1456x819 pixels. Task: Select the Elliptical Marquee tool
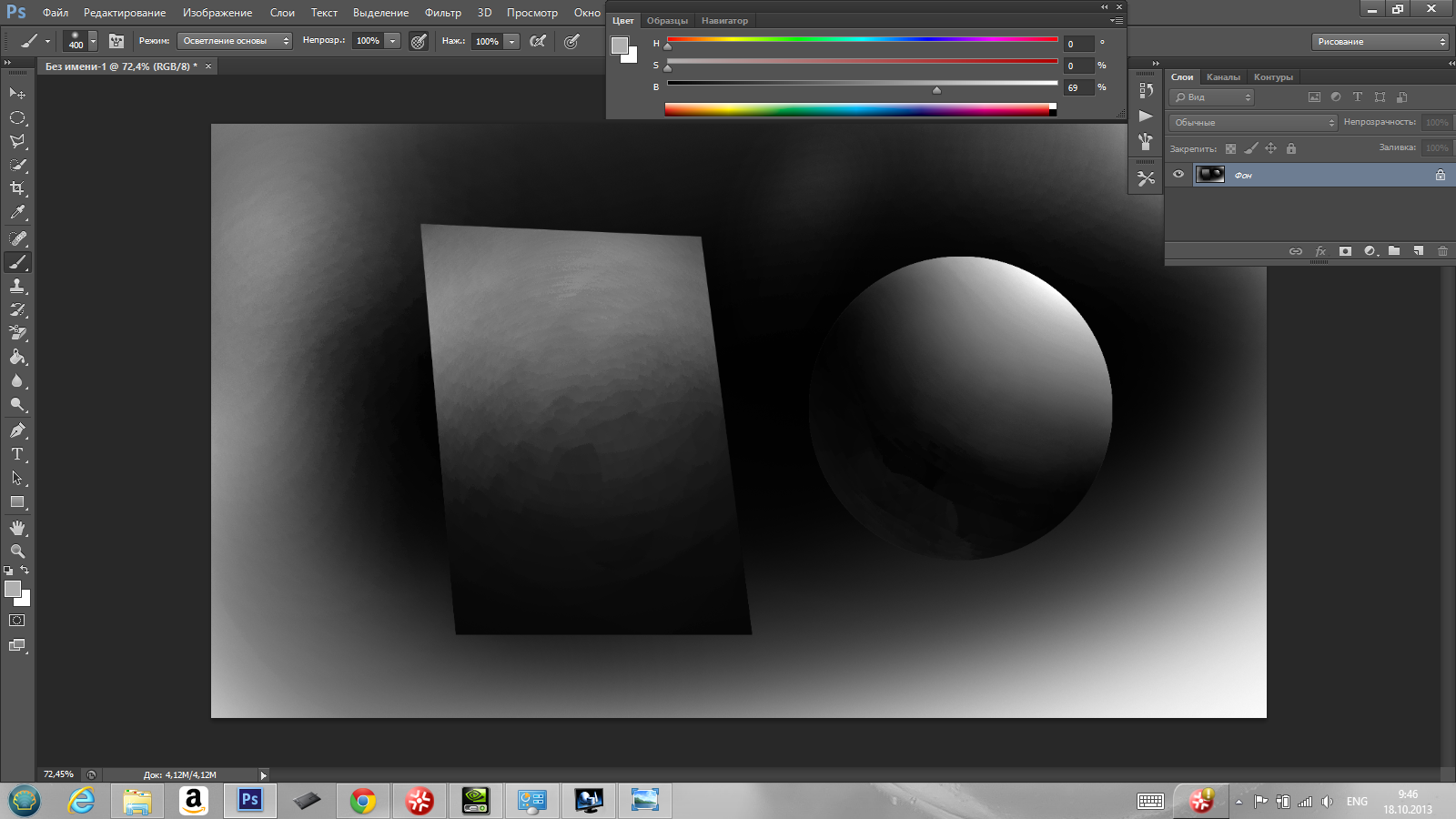click(x=17, y=117)
